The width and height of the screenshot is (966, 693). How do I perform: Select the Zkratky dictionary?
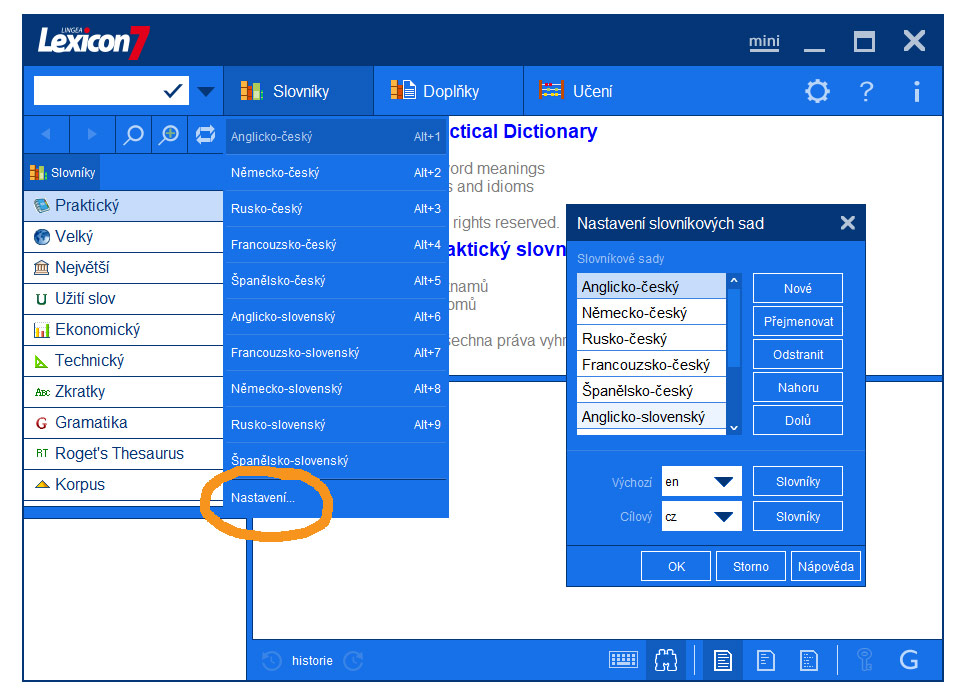tap(123, 392)
